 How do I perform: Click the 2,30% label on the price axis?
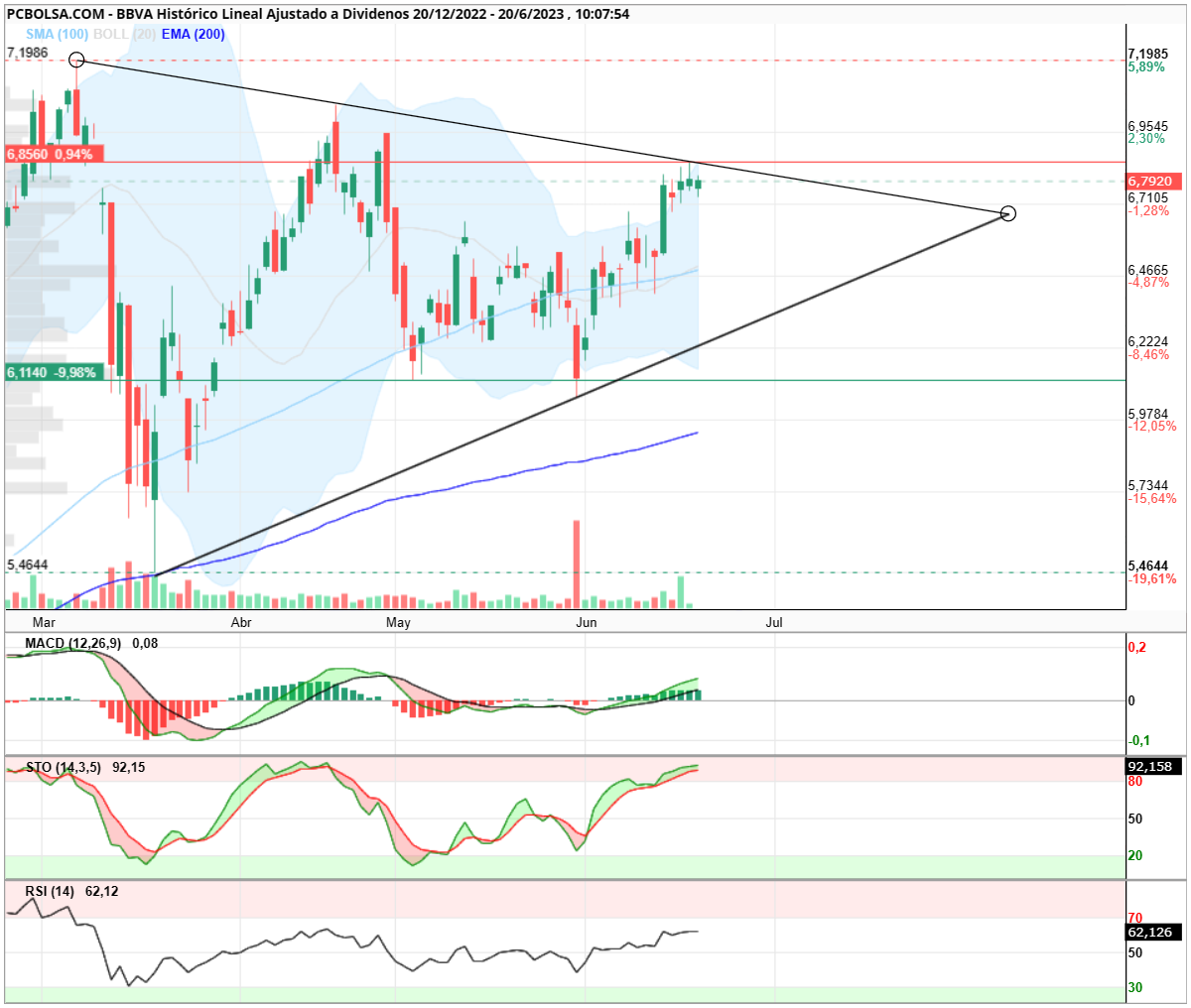(1146, 139)
